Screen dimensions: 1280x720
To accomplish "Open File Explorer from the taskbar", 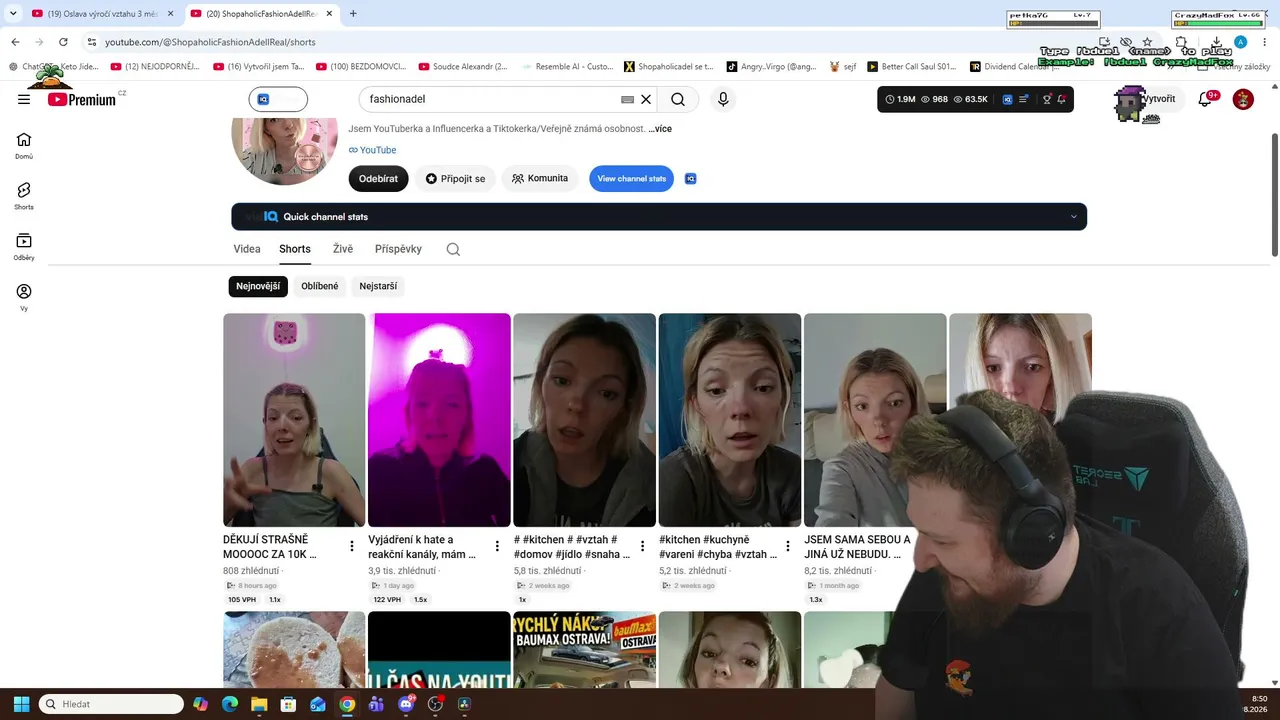I will click(259, 704).
